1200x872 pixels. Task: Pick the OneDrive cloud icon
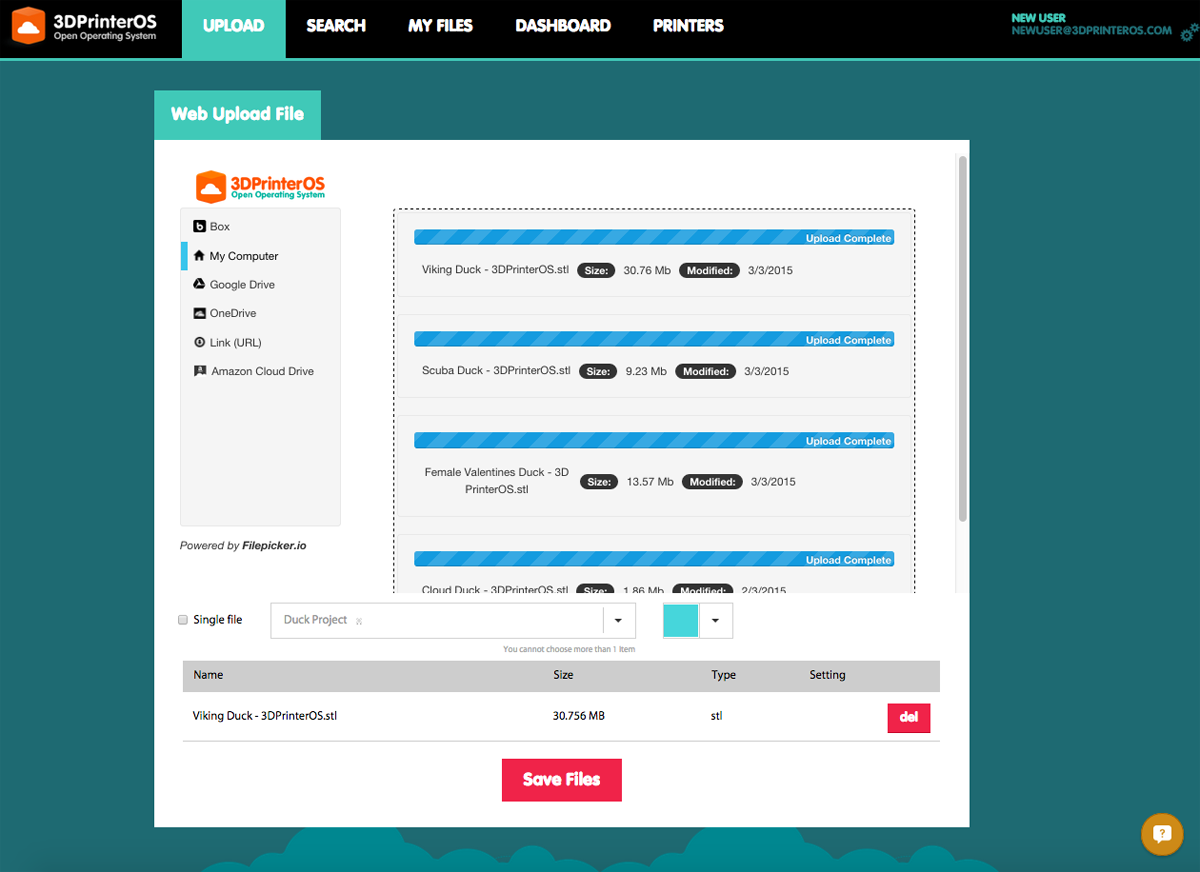(x=199, y=313)
